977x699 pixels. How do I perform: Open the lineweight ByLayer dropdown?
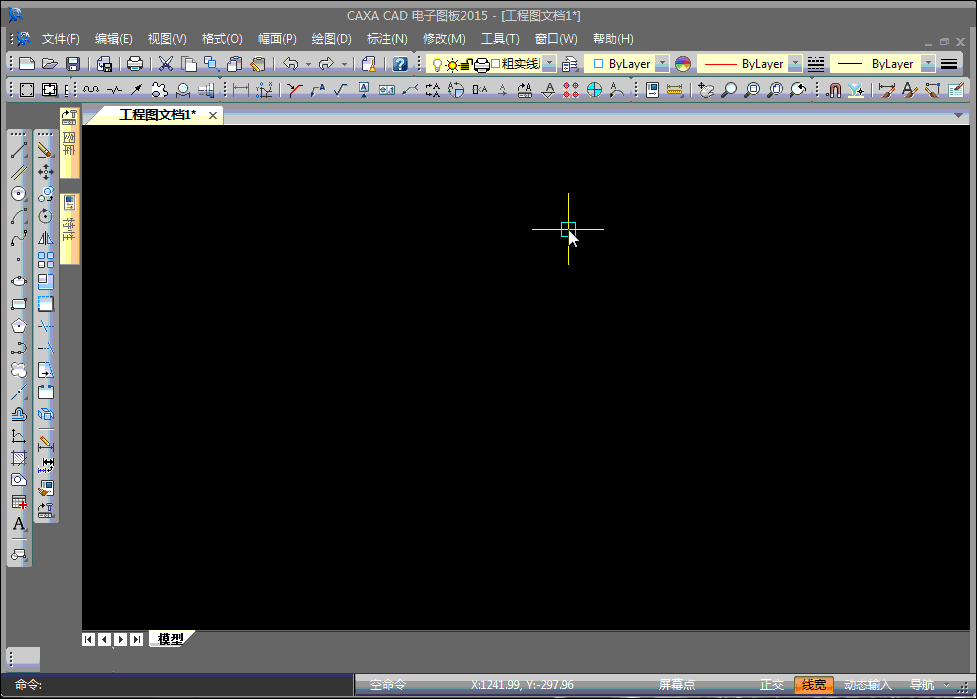coord(928,64)
